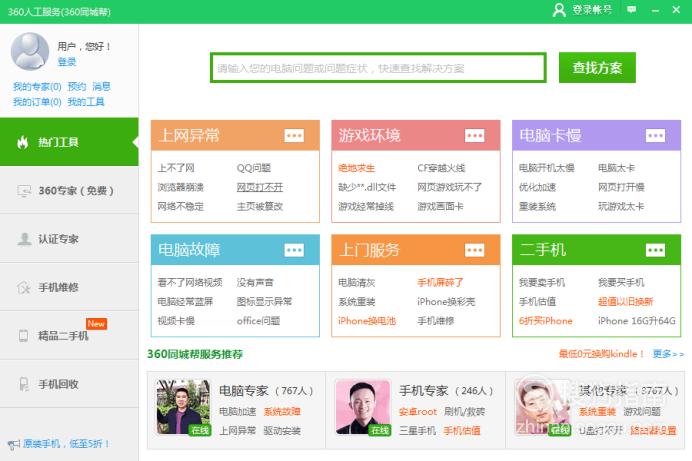692x461 pixels.
Task: Click the monitor icon beside 360专家
Action: click(x=24, y=191)
